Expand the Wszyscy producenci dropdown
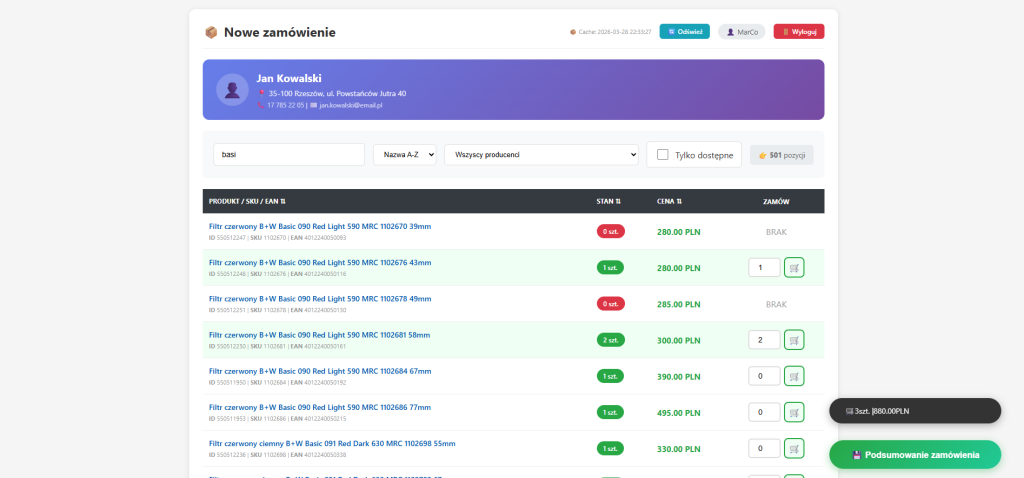1024x478 pixels. [x=541, y=154]
